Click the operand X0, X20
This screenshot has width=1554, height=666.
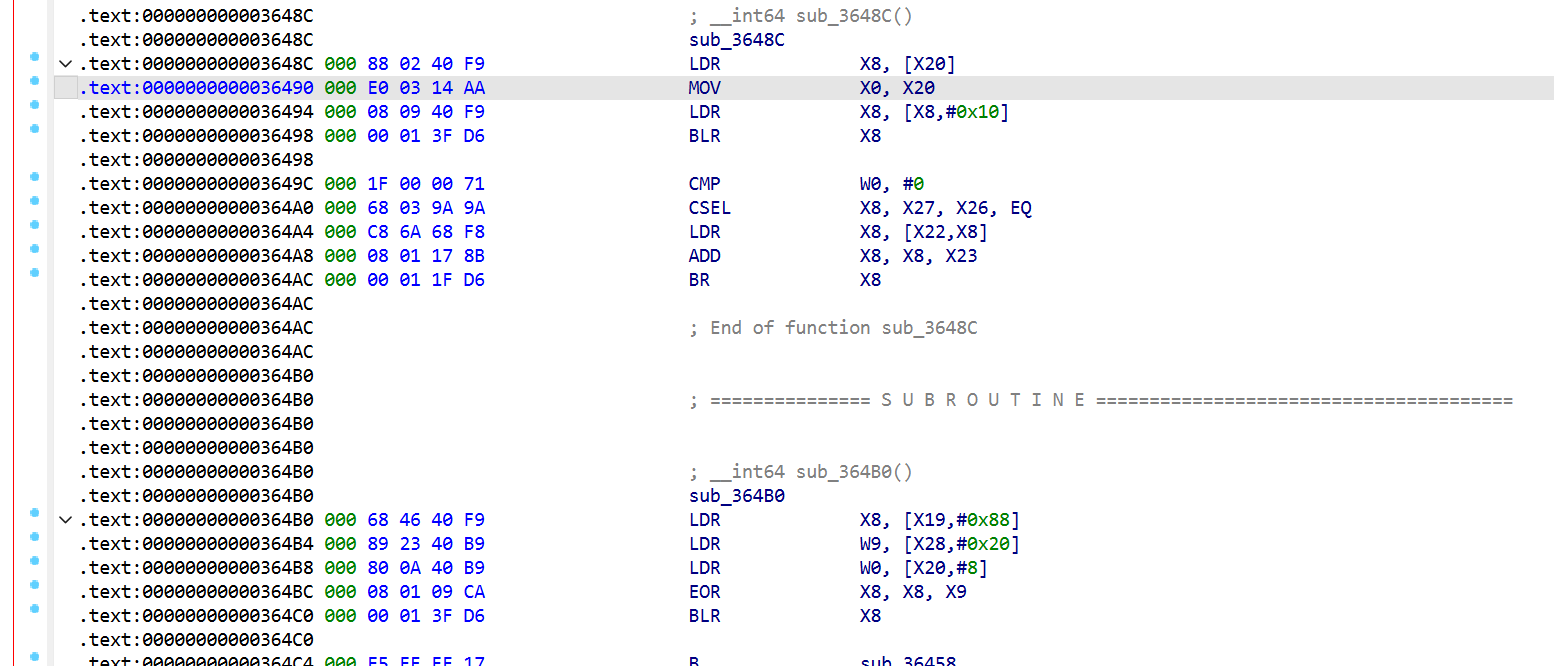(x=898, y=88)
